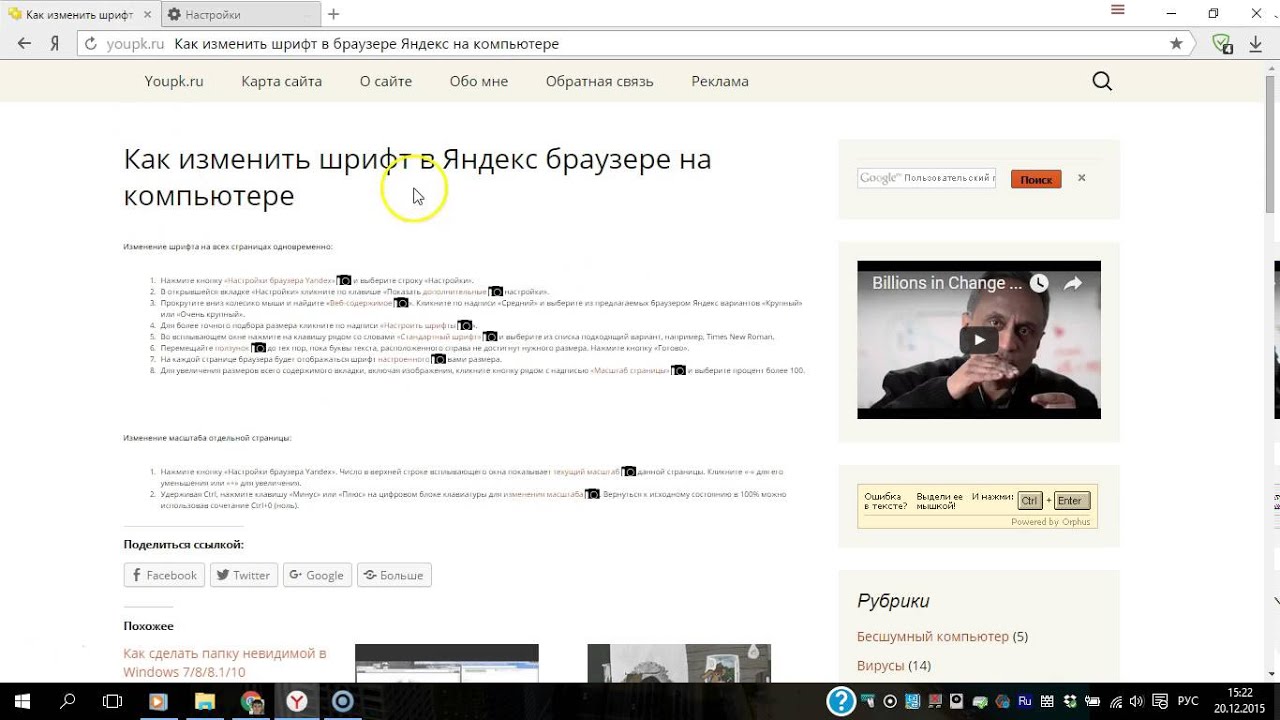1280x720 pixels.
Task: Open Youpk.ru menu item
Action: 174,81
